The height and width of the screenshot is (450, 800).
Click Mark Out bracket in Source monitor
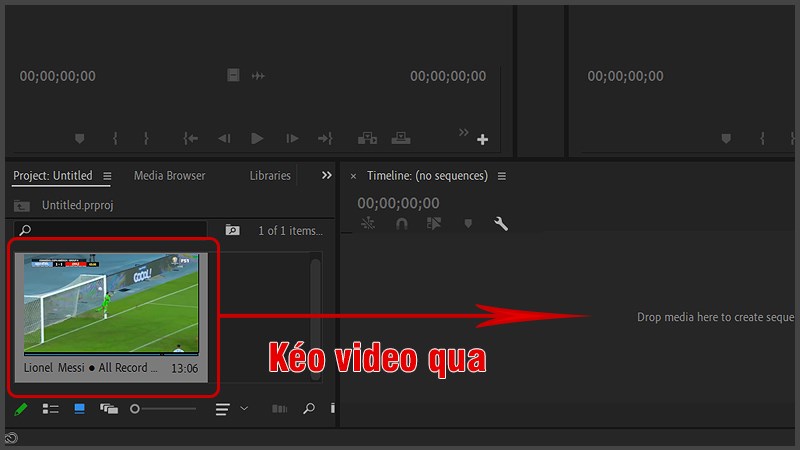click(146, 139)
